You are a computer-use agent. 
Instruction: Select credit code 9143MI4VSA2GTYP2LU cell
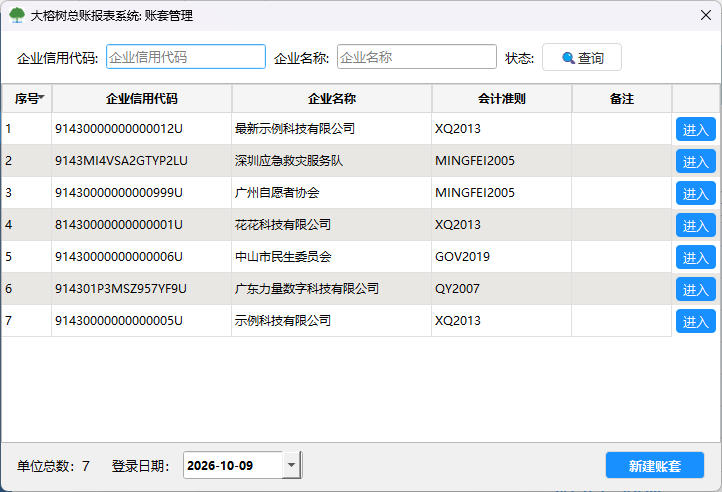click(141, 160)
